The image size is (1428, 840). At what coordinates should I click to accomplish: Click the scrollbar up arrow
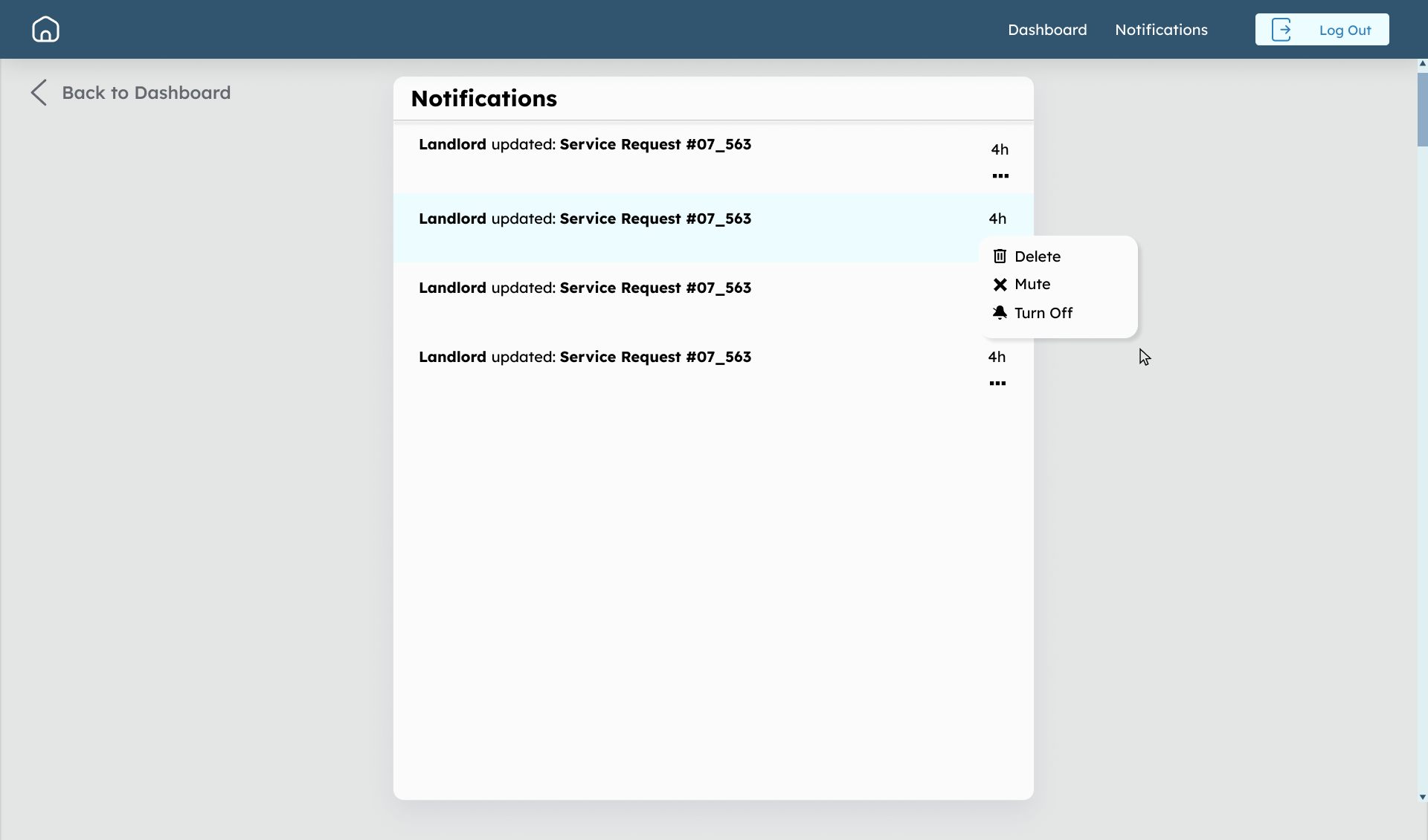tap(1421, 63)
